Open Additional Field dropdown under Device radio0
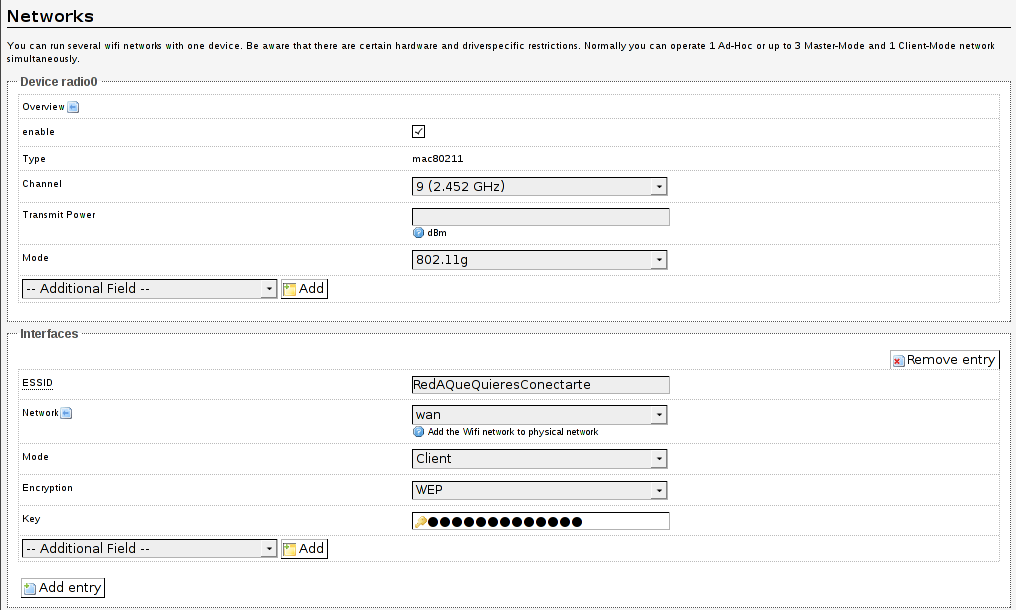Screen dimensions: 1016x610 click(149, 289)
